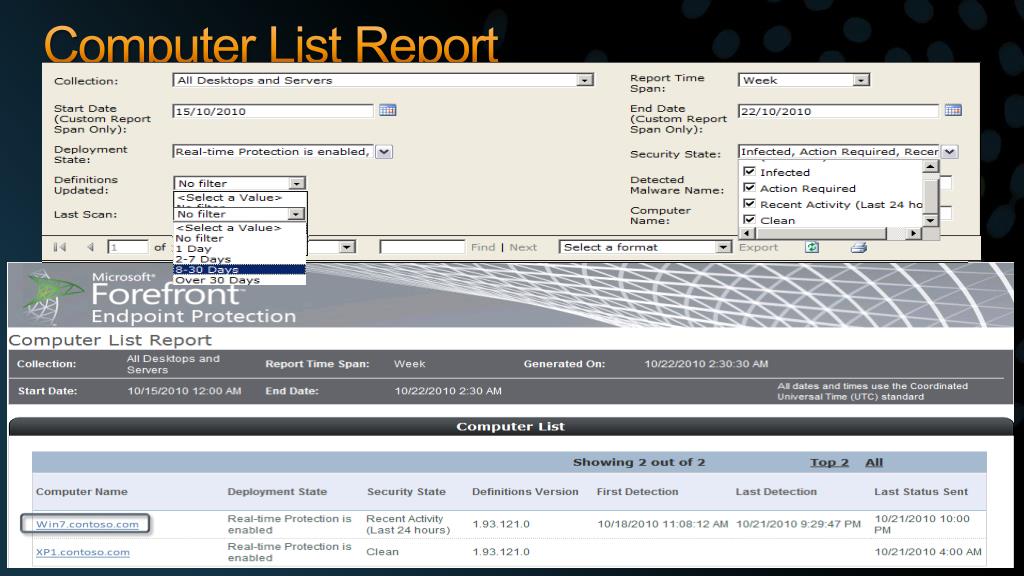Click the page number input field
Viewport: 1024px width, 576px height.
pos(127,247)
